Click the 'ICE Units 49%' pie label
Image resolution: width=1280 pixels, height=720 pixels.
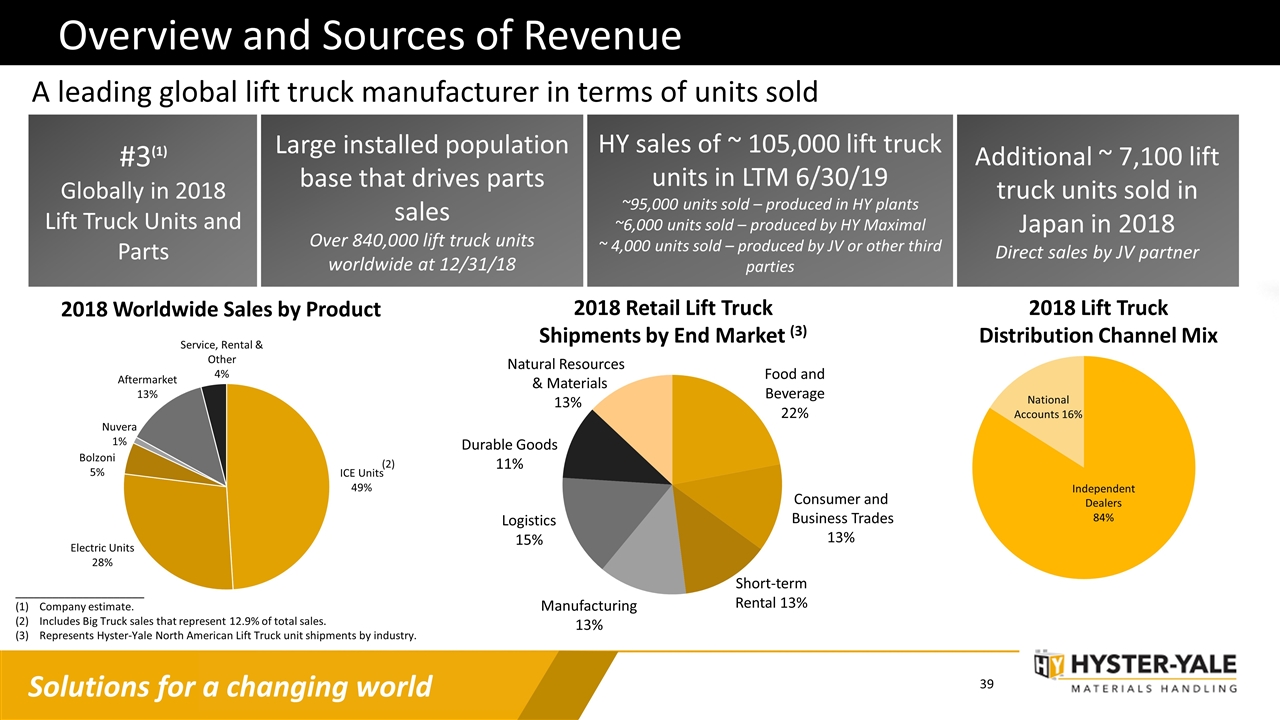point(362,479)
